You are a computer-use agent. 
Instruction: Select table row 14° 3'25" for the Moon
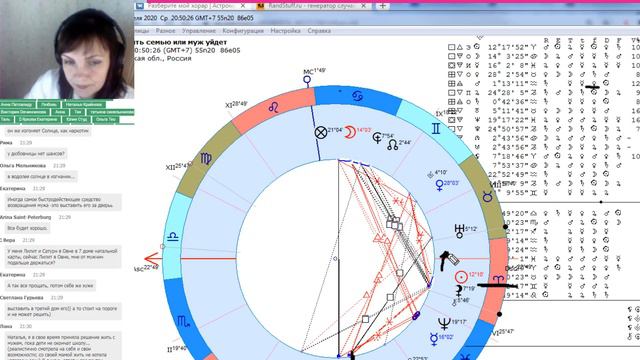click(x=543, y=56)
